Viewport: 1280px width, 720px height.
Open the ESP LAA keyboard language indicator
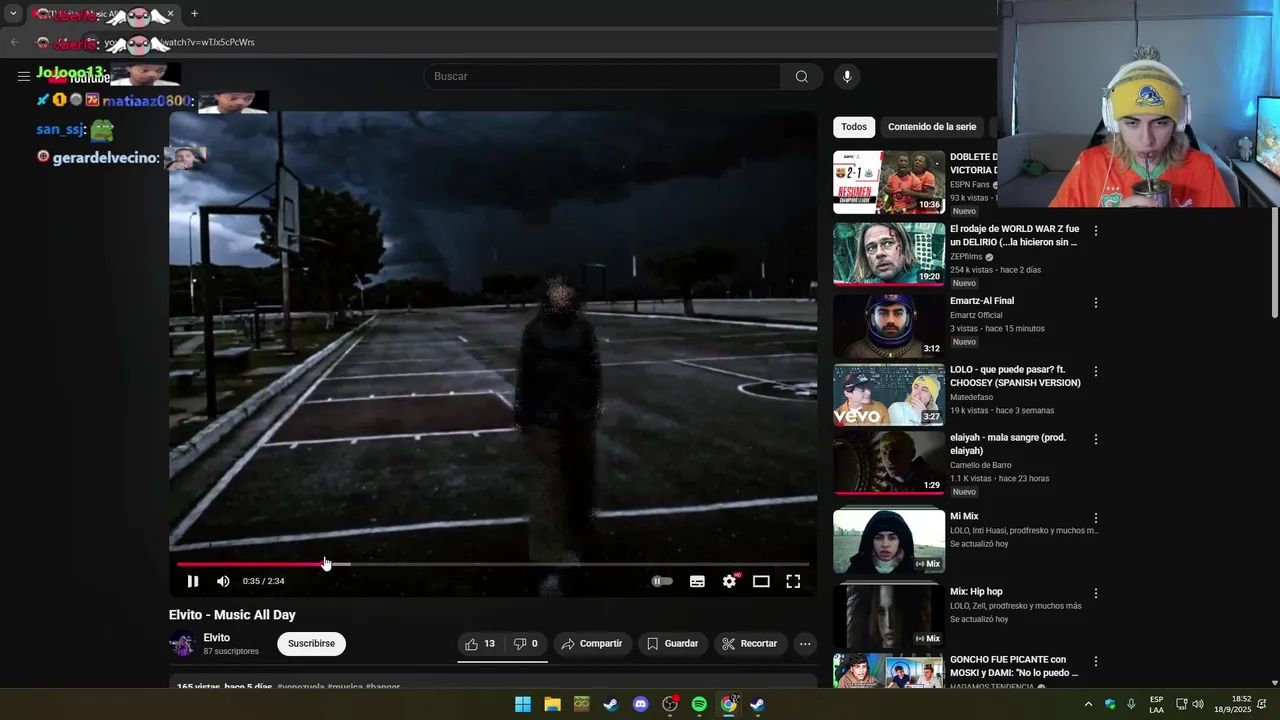point(1156,704)
